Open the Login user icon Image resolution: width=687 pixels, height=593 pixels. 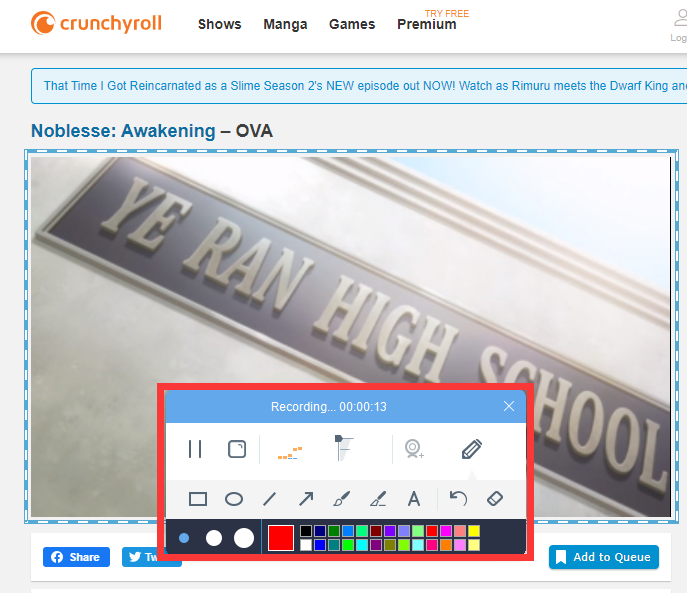pos(680,25)
